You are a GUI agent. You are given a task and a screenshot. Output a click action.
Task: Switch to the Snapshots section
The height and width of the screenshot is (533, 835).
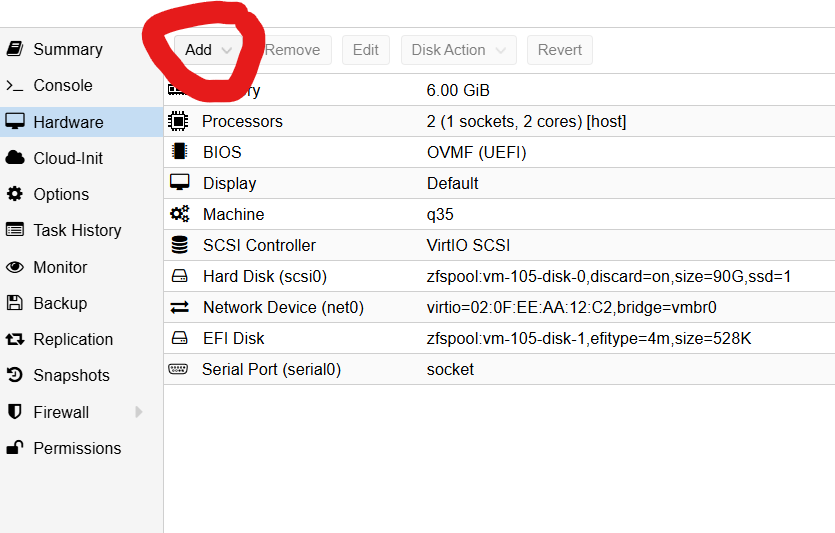[71, 375]
